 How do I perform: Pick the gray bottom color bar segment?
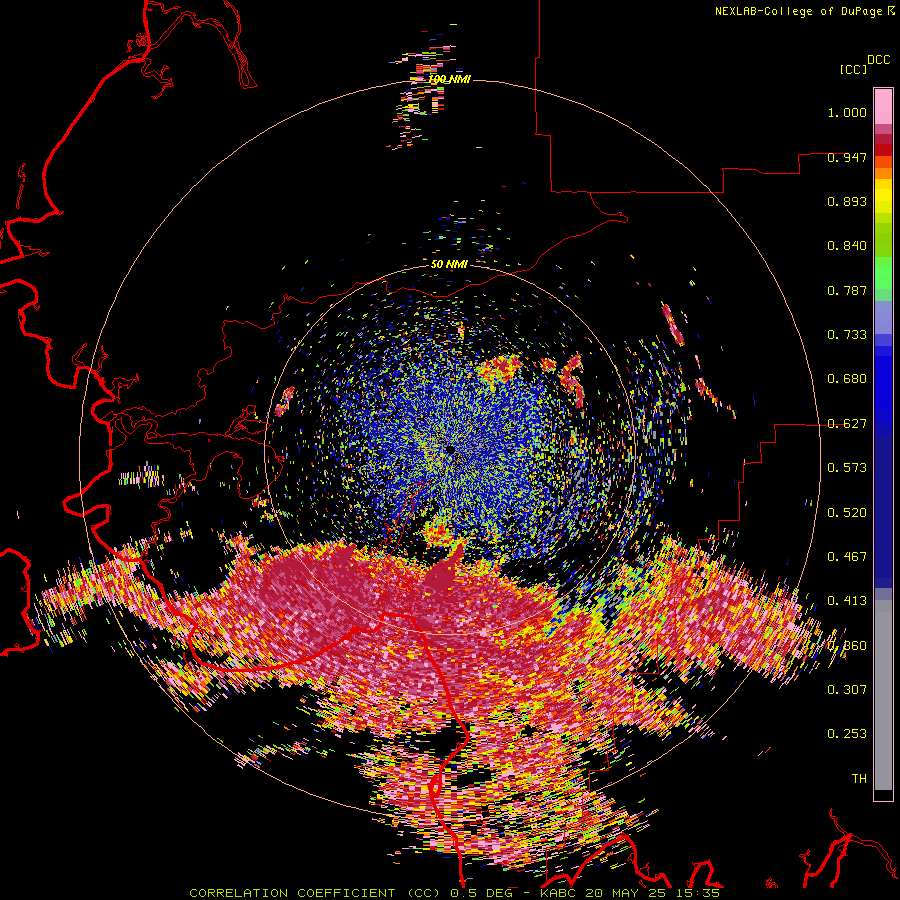[883, 695]
